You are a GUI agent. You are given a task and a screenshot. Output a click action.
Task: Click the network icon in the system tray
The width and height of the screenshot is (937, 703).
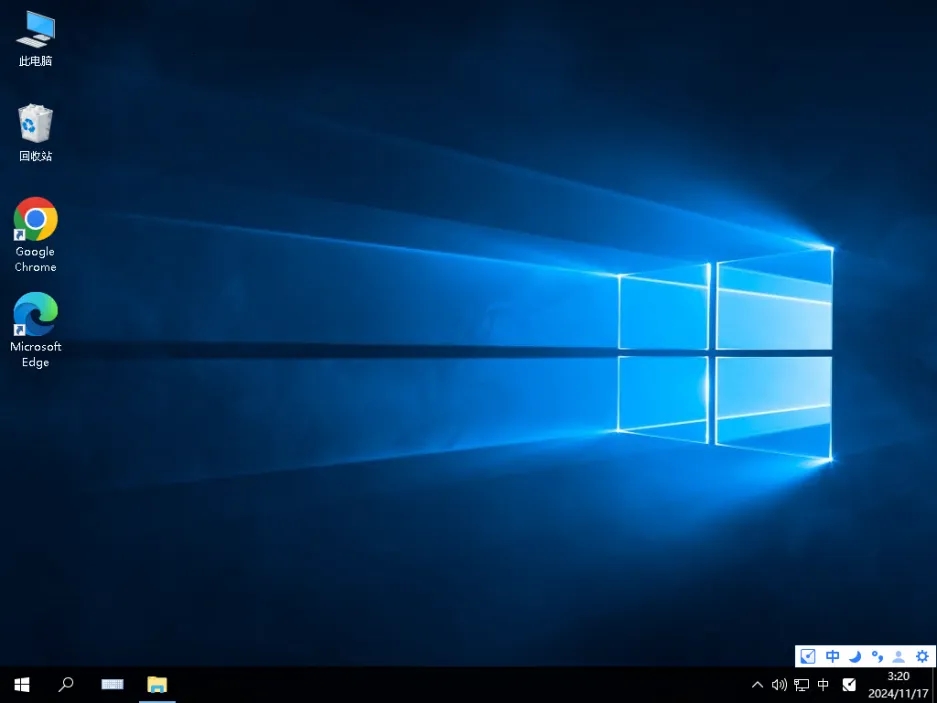click(801, 685)
